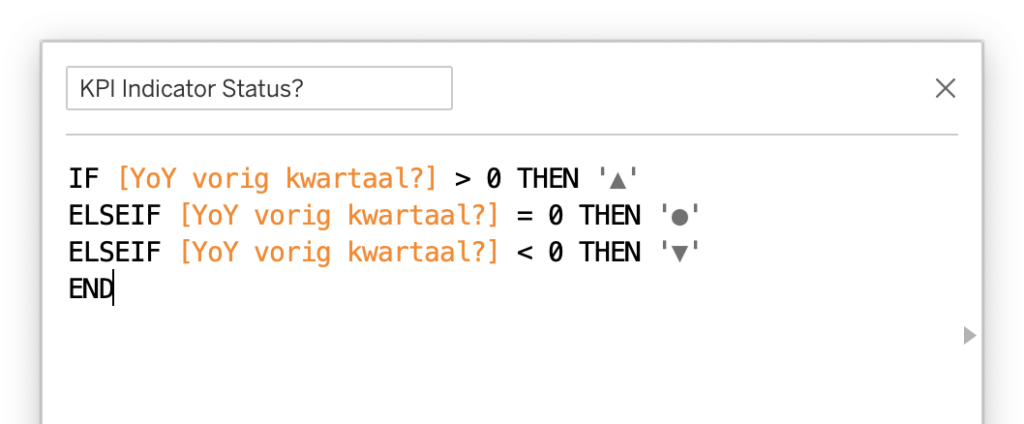This screenshot has width=1024, height=424.
Task: Click the circle symbol in formula
Action: 680,217
